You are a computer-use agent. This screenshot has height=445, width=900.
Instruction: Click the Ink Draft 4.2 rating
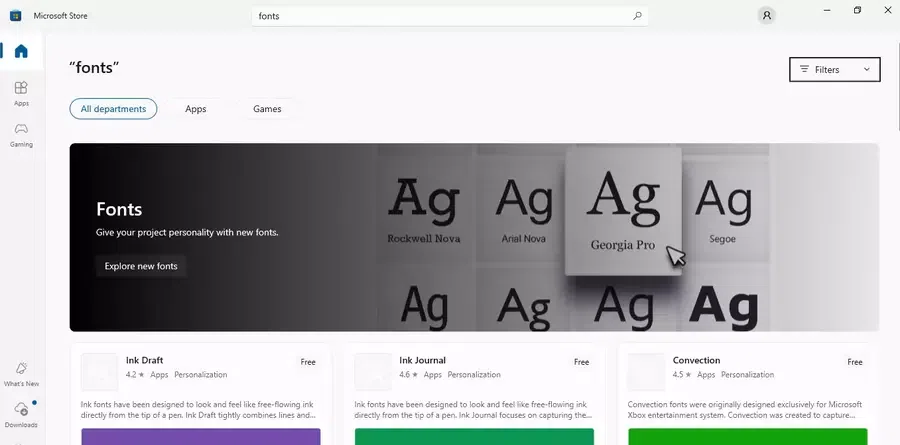pos(135,374)
